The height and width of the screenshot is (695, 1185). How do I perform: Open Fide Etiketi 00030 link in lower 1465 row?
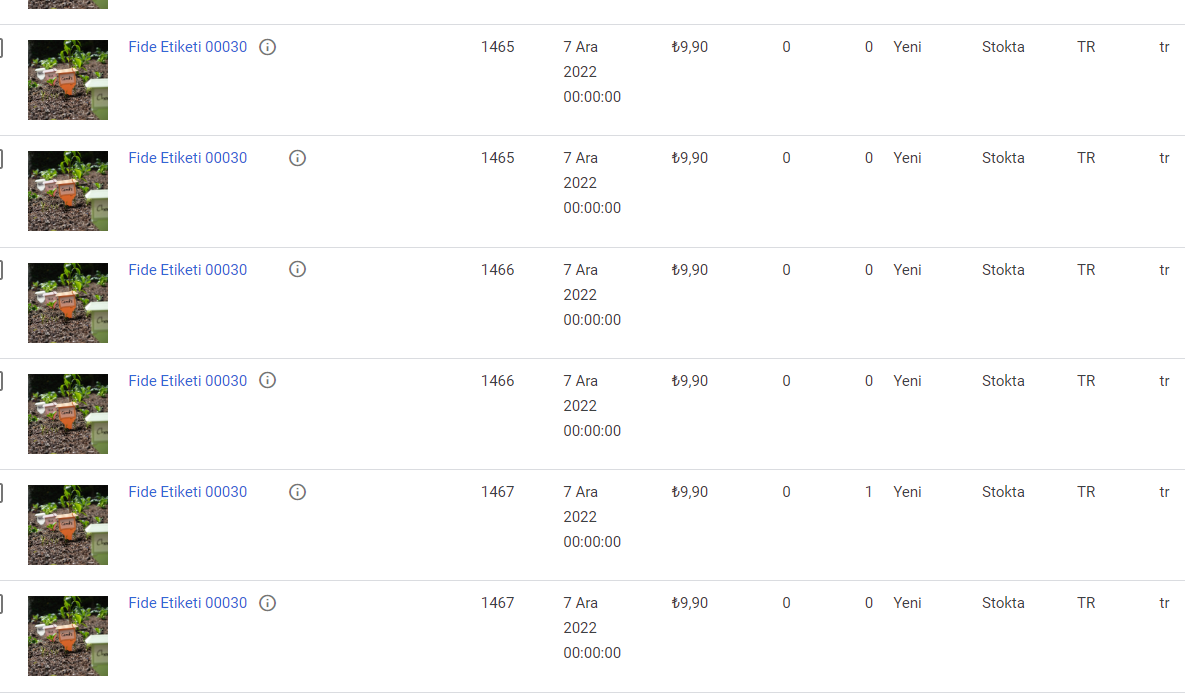click(x=187, y=158)
